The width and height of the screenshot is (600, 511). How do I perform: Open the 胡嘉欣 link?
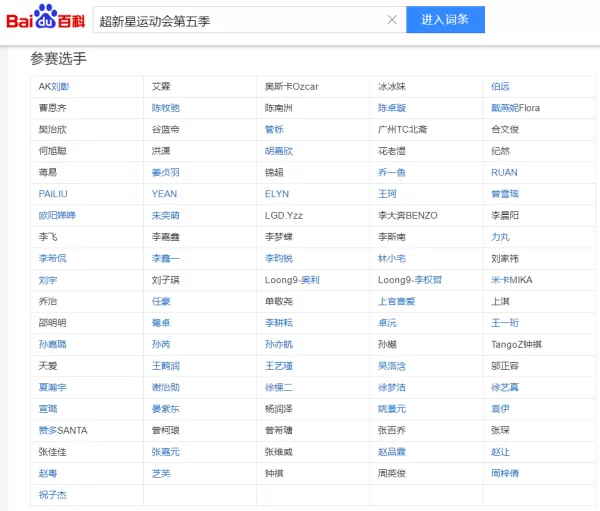[279, 151]
